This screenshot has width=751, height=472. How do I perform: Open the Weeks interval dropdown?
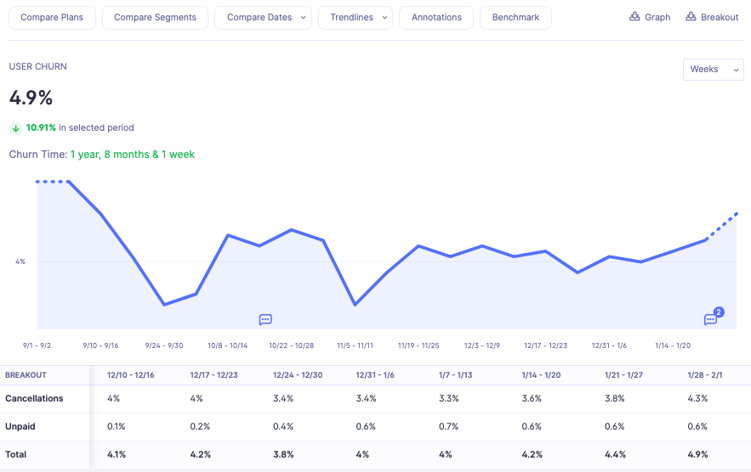click(x=713, y=69)
